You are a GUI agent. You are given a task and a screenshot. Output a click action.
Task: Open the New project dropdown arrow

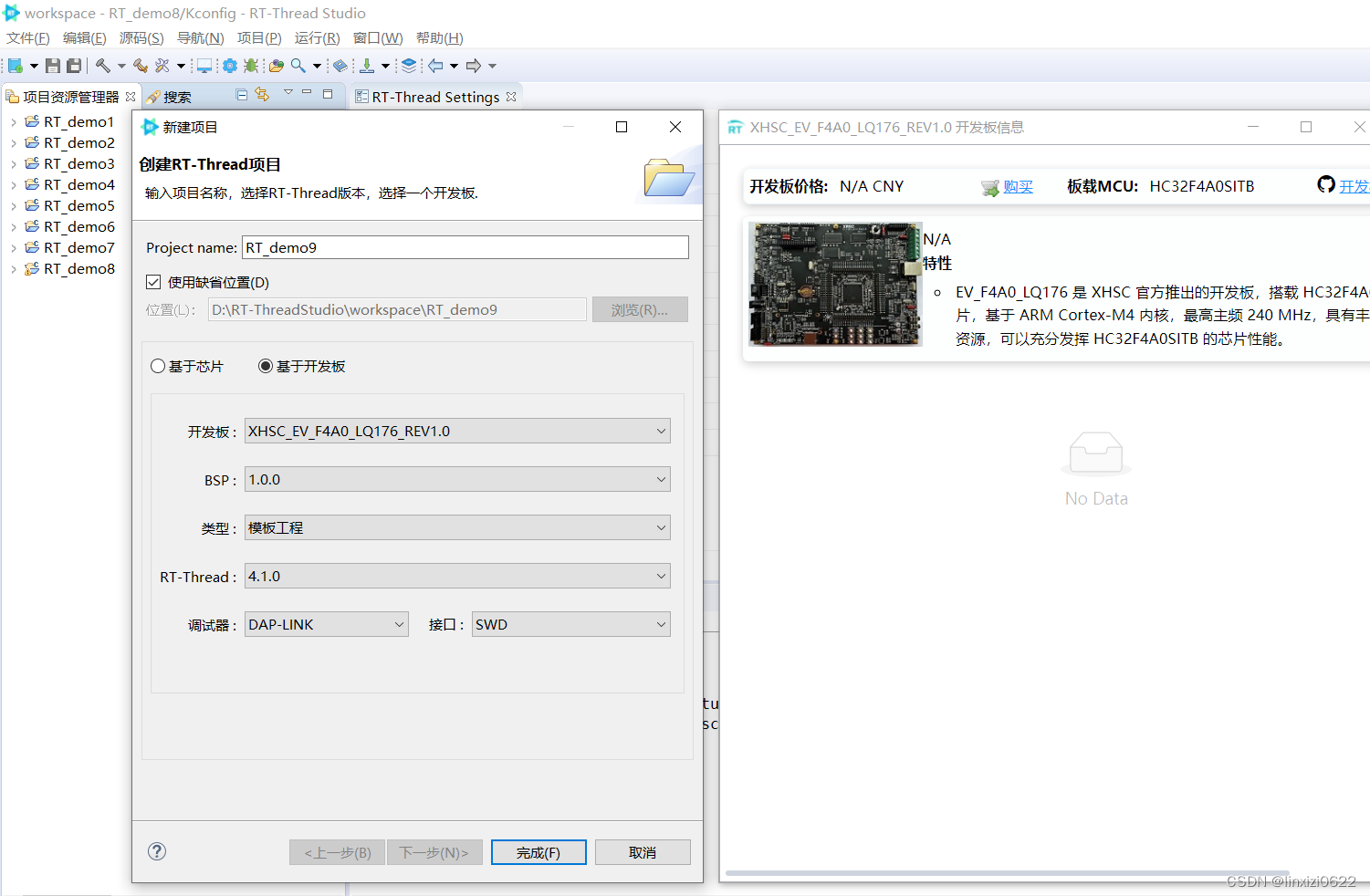[x=34, y=66]
